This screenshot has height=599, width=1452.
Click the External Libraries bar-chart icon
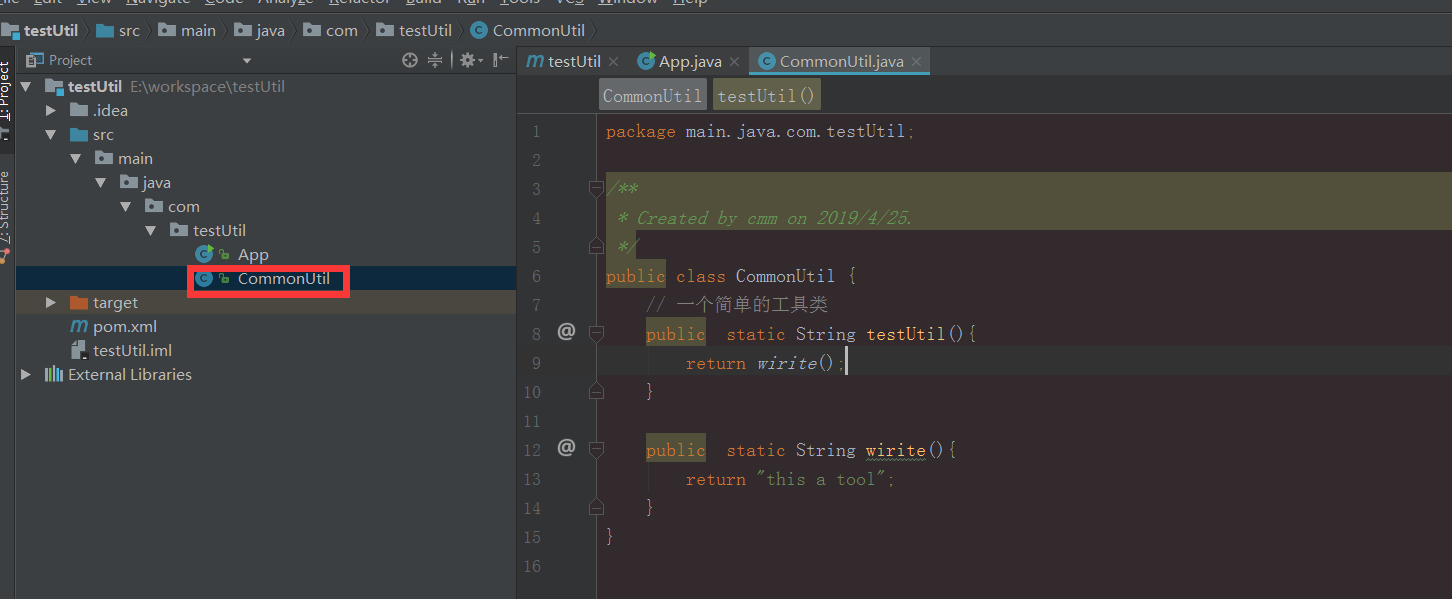click(x=54, y=374)
